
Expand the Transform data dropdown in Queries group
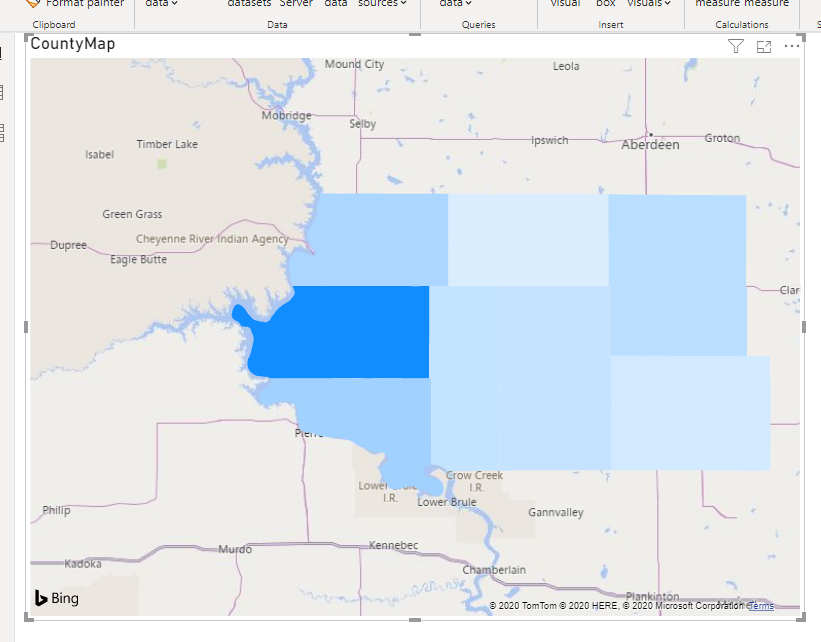tap(456, 4)
